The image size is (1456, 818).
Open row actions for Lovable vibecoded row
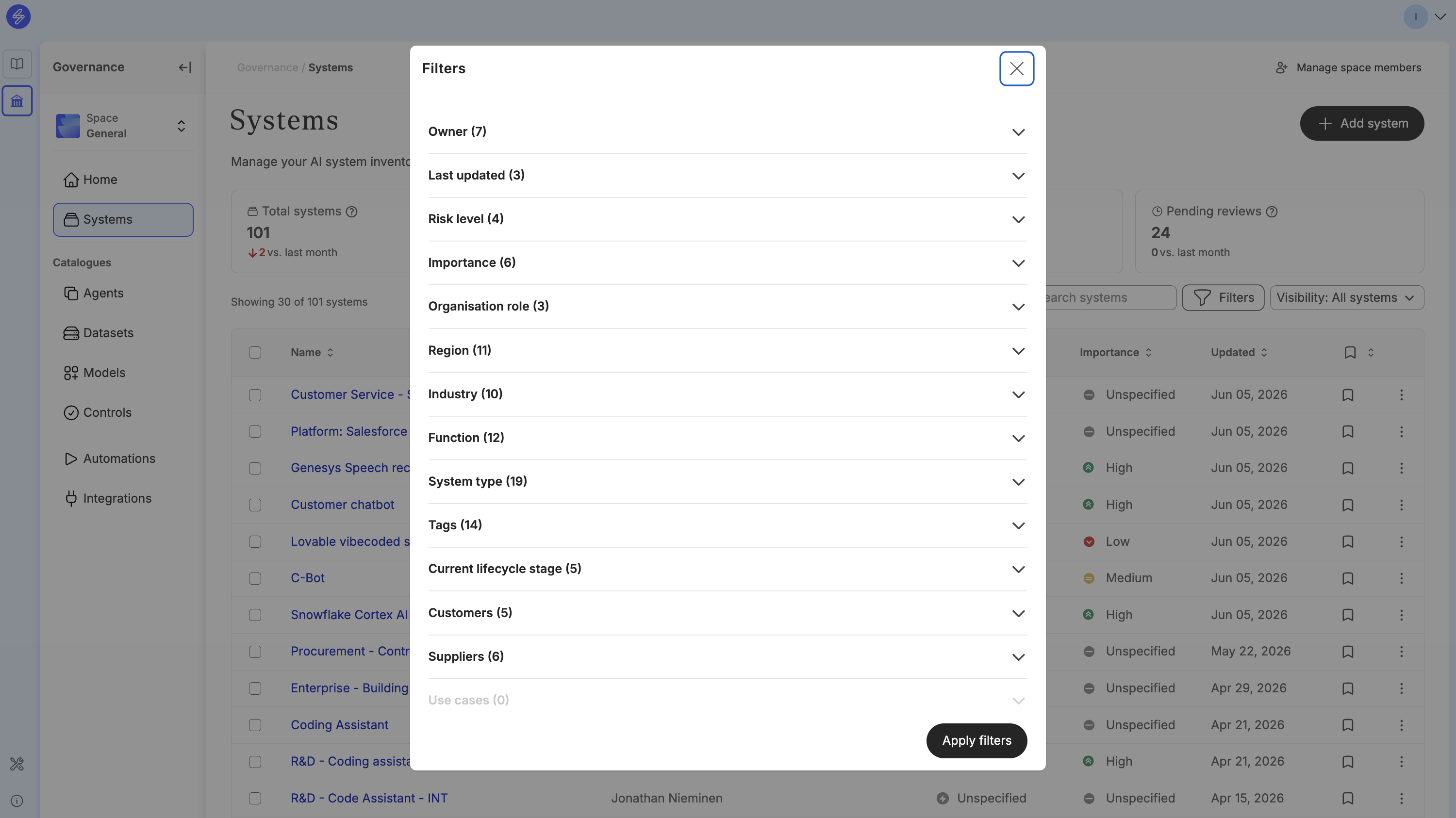[x=1401, y=542]
